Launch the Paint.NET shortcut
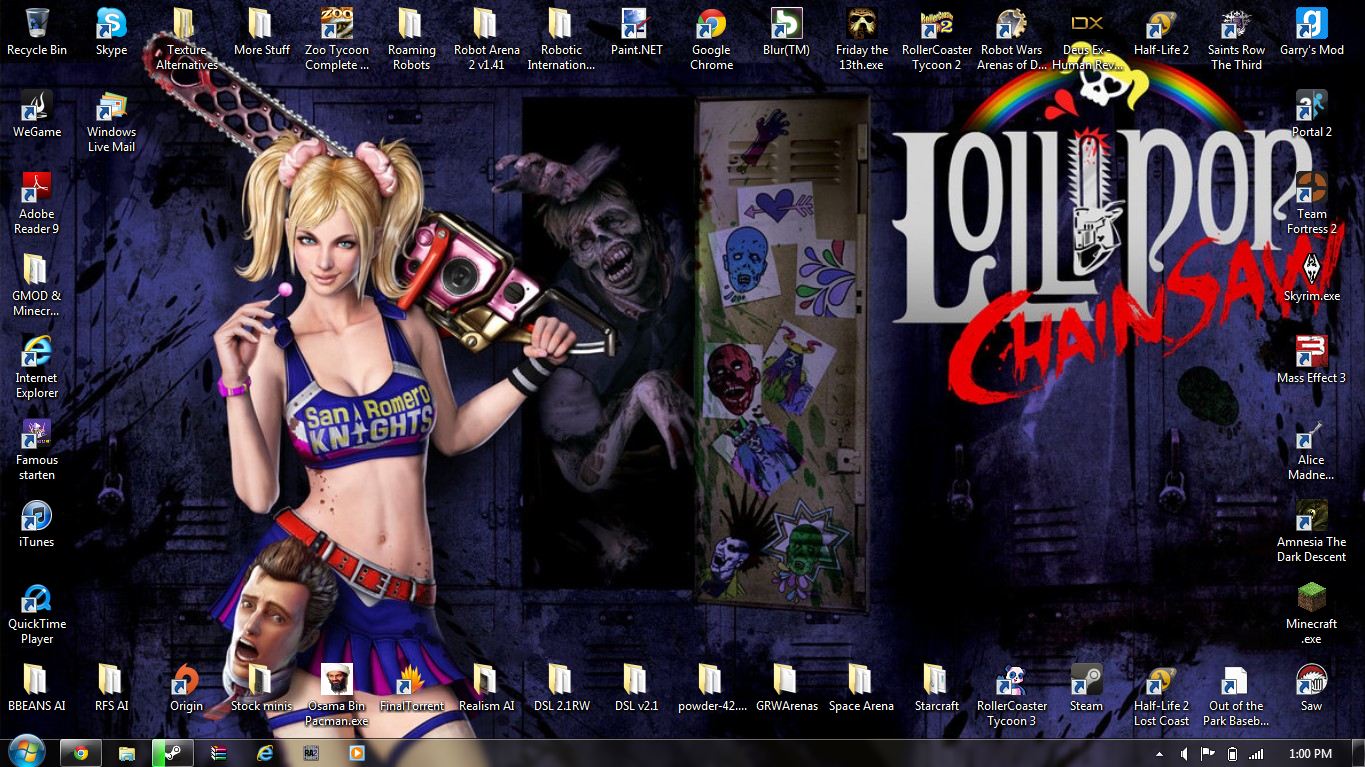Screen dimensions: 1365x767 [636, 31]
